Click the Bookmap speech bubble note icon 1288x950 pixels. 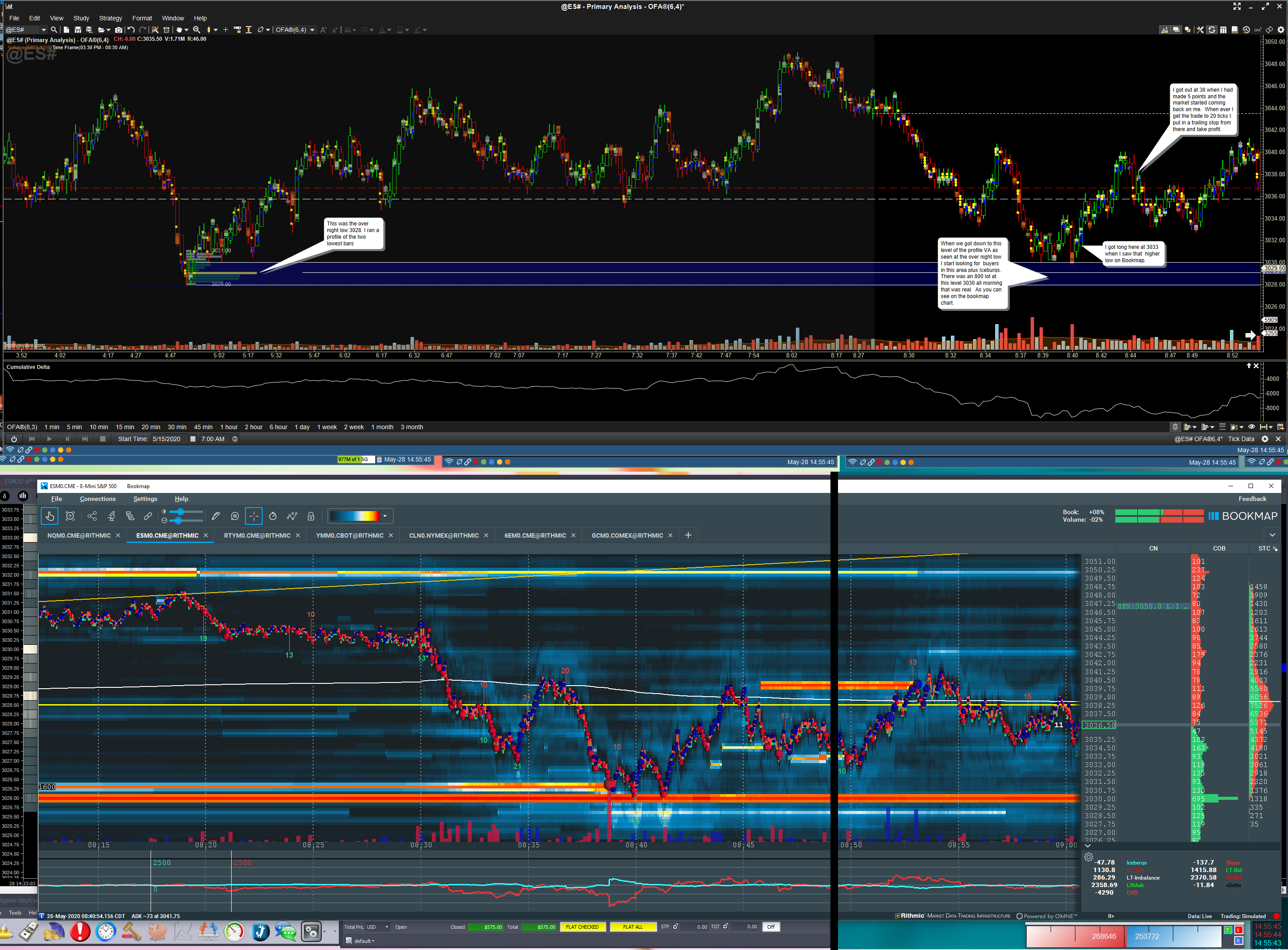pos(235,516)
